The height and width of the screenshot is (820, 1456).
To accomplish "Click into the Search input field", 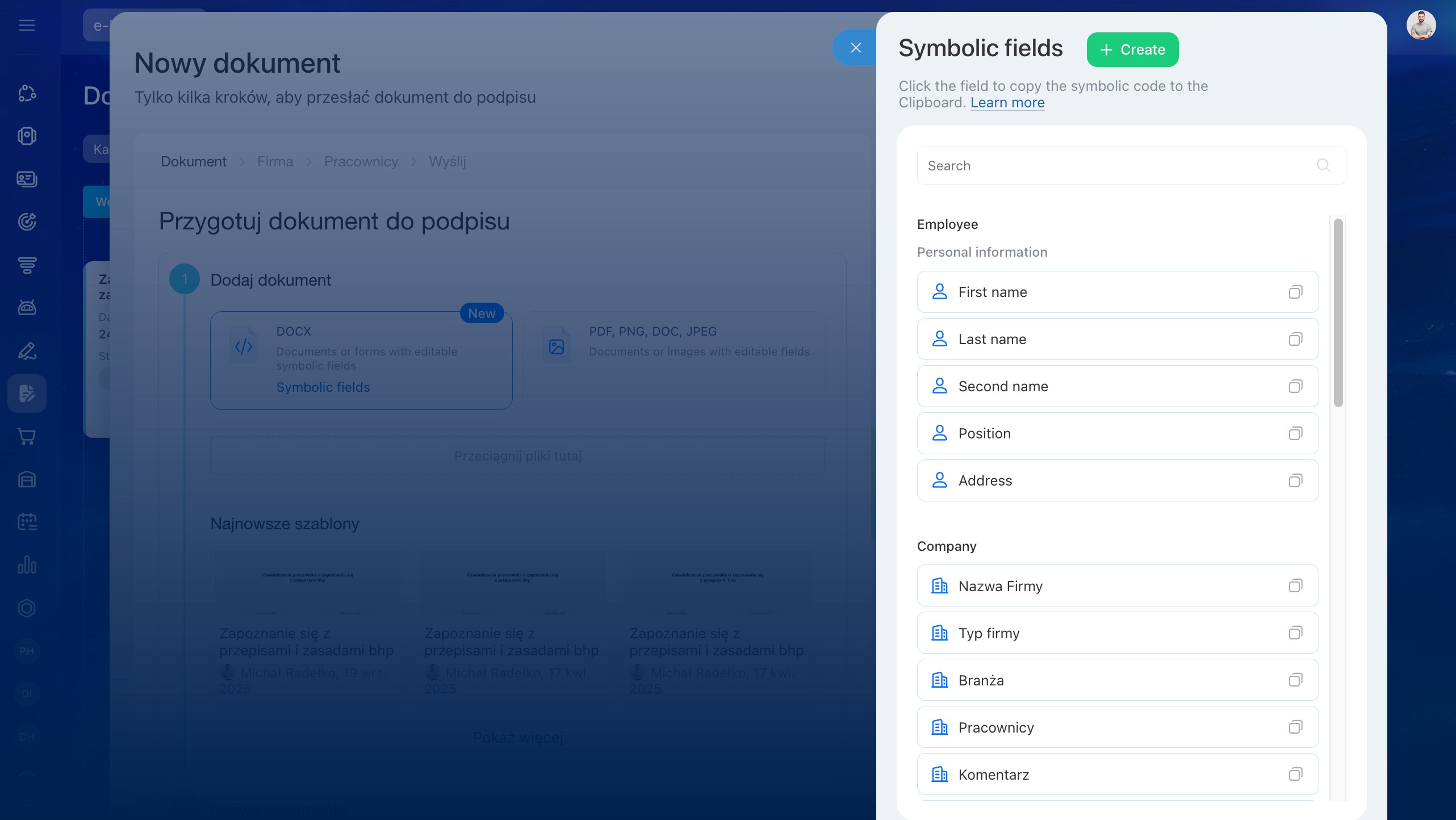I will (1113, 165).
